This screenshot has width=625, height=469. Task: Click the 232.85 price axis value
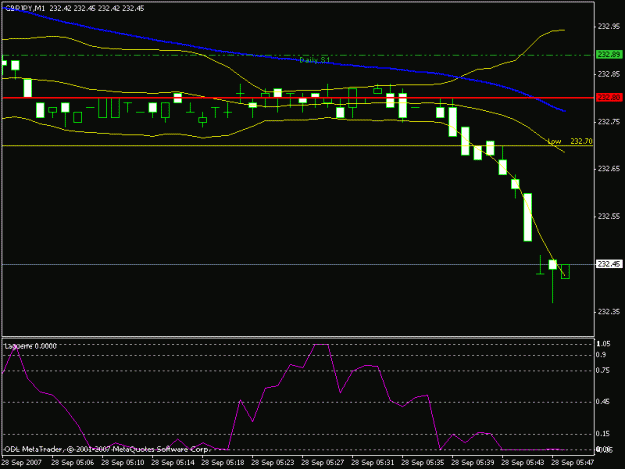[x=609, y=74]
